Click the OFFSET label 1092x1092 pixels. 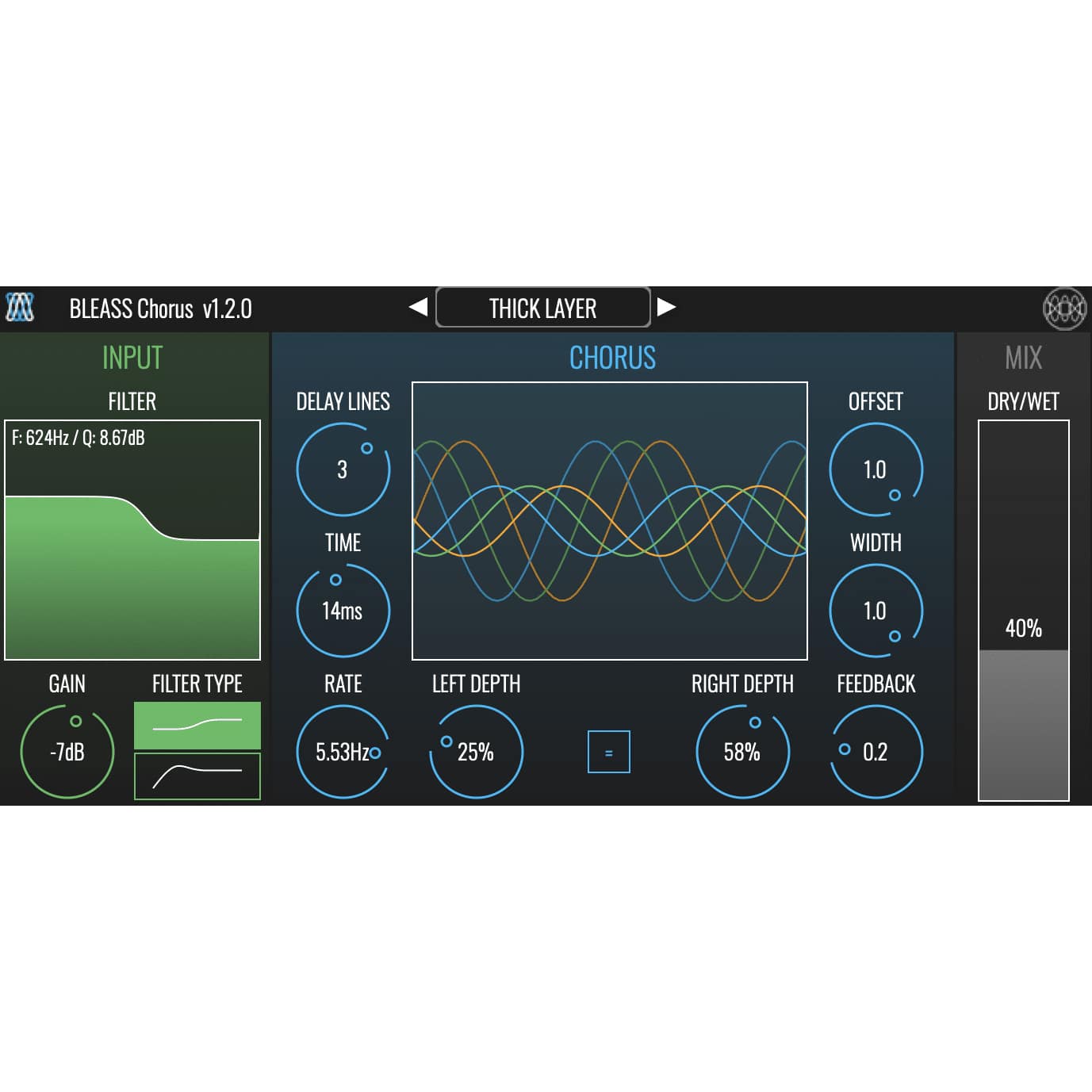[x=876, y=401]
